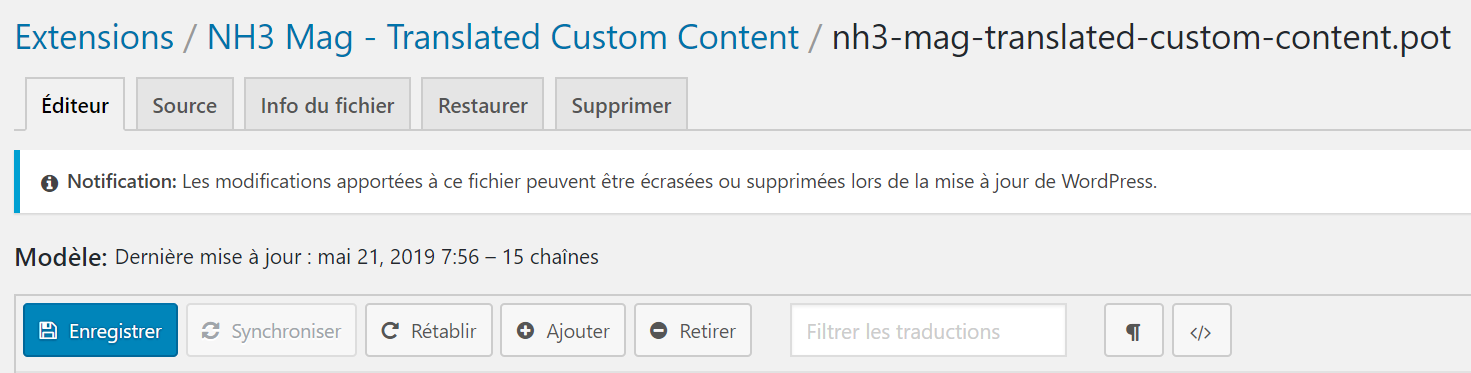Click the bold Notification: label in the banner
1471x373 pixels.
coord(122,183)
